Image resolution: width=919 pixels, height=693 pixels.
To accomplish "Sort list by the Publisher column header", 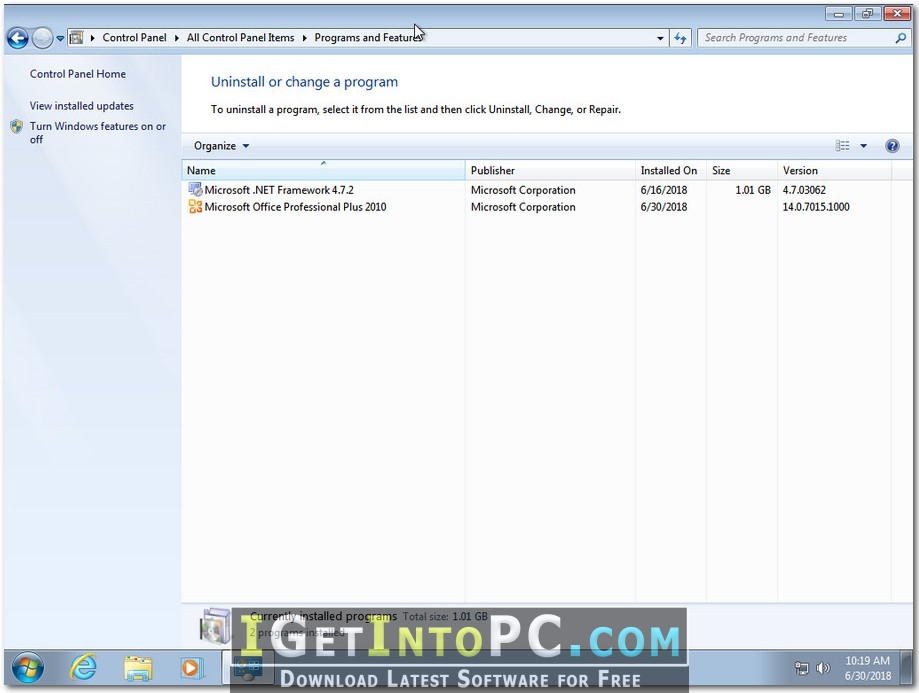I will click(x=550, y=170).
